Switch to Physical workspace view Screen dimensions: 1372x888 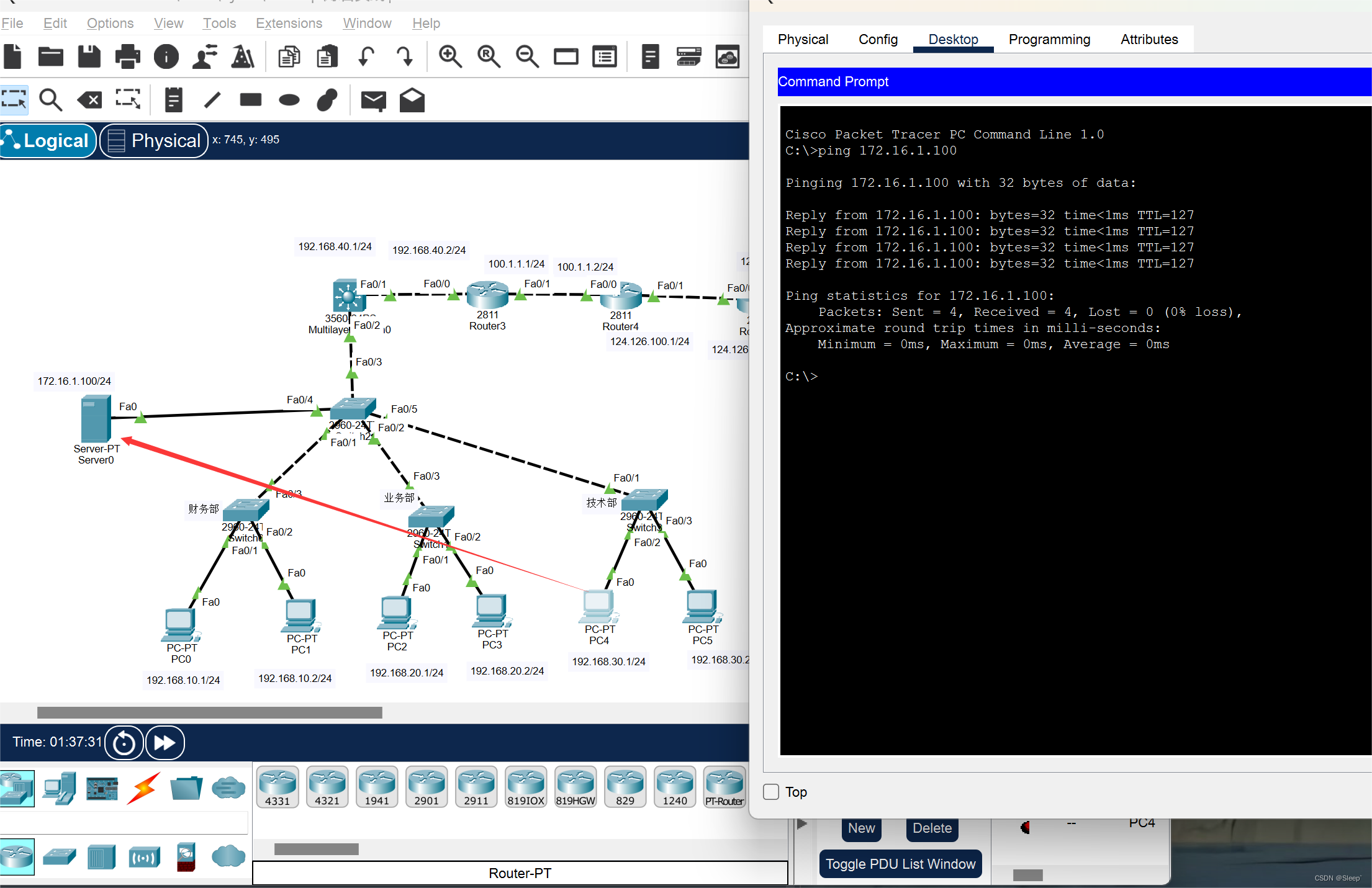coord(154,141)
